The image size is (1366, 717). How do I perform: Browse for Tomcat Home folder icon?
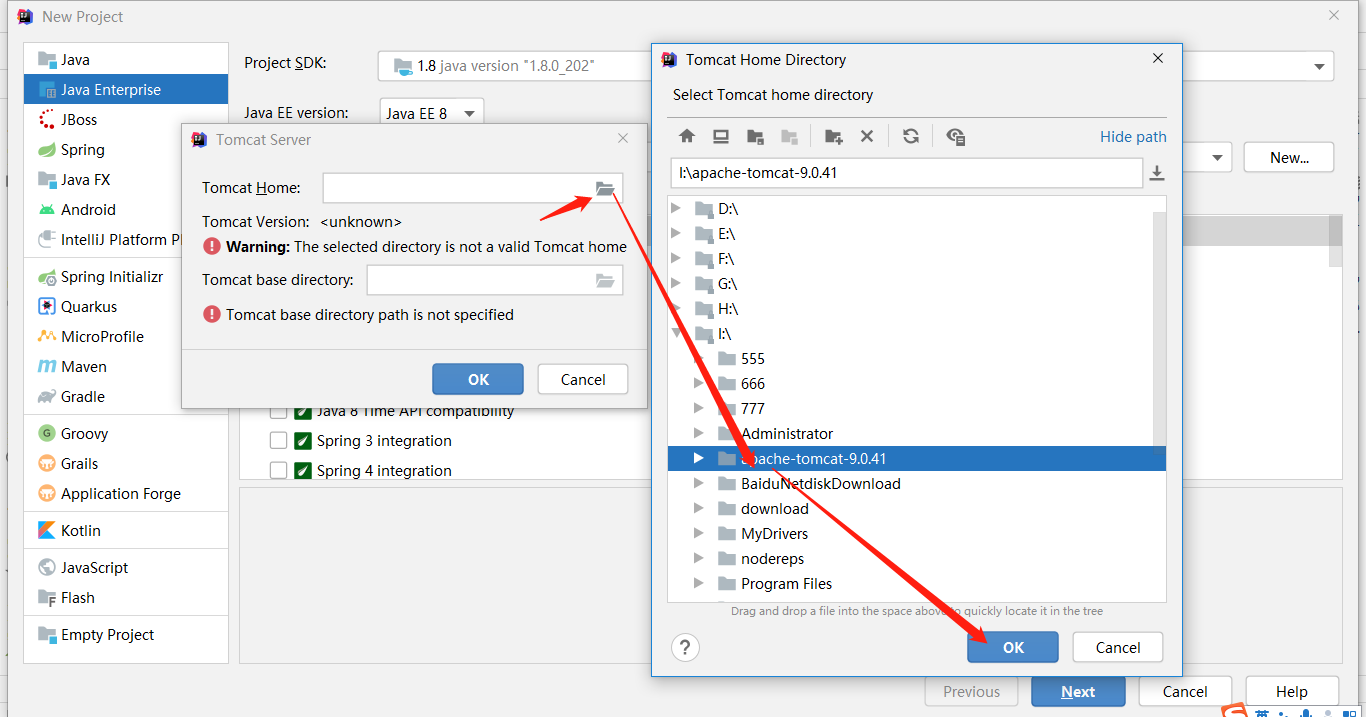pos(605,188)
